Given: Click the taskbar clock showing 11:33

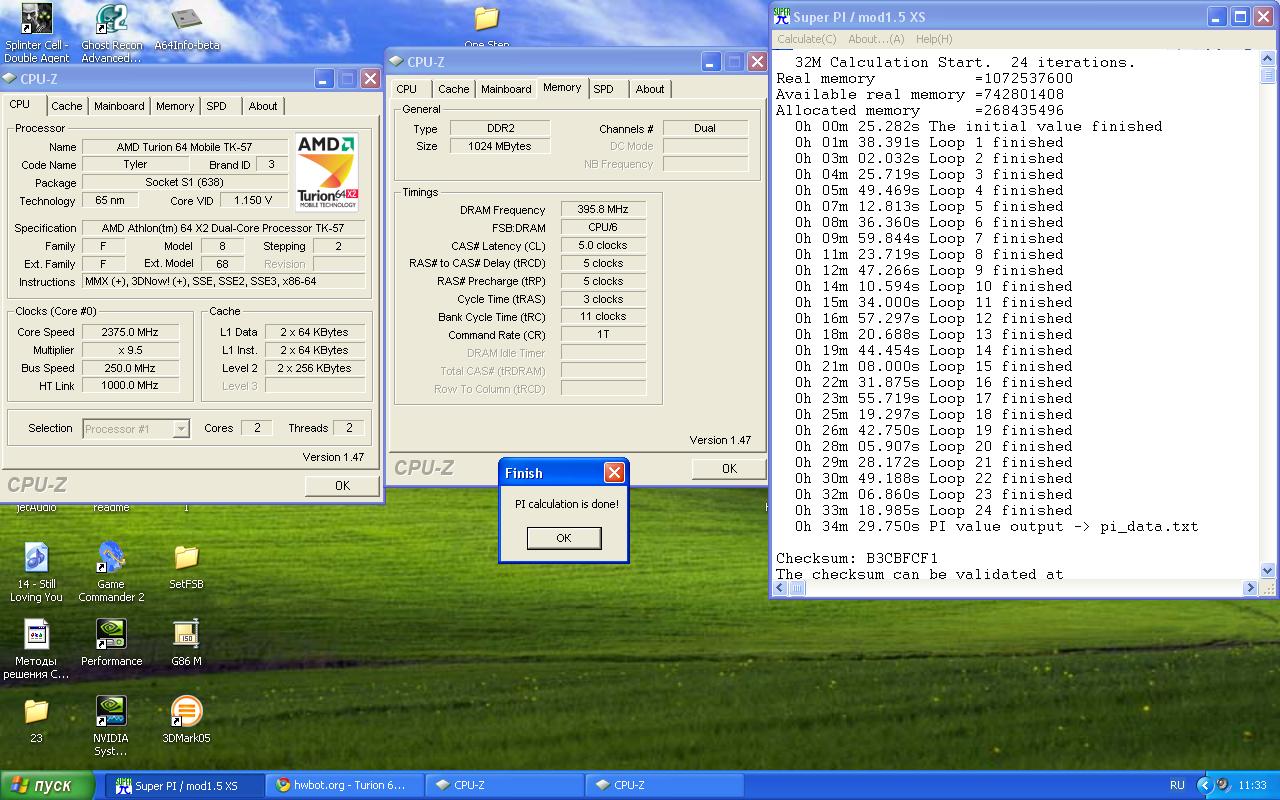Looking at the screenshot, I should tap(1252, 785).
